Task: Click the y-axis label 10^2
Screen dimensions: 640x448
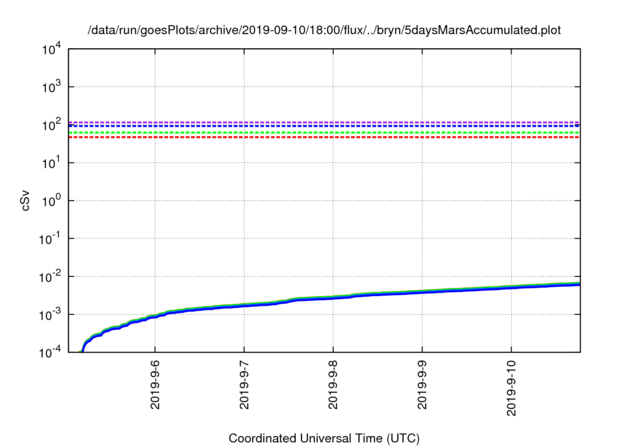Action: click(x=52, y=124)
